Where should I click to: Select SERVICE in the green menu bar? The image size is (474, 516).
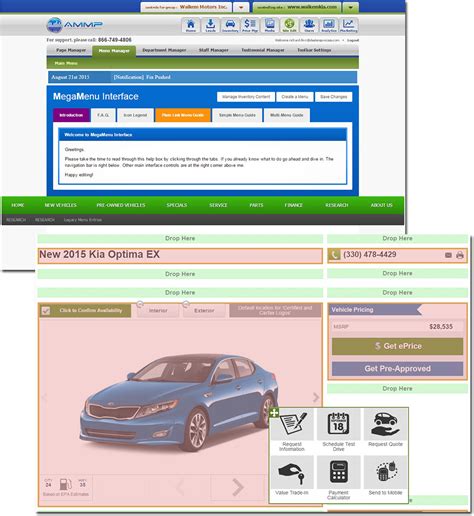pos(218,205)
